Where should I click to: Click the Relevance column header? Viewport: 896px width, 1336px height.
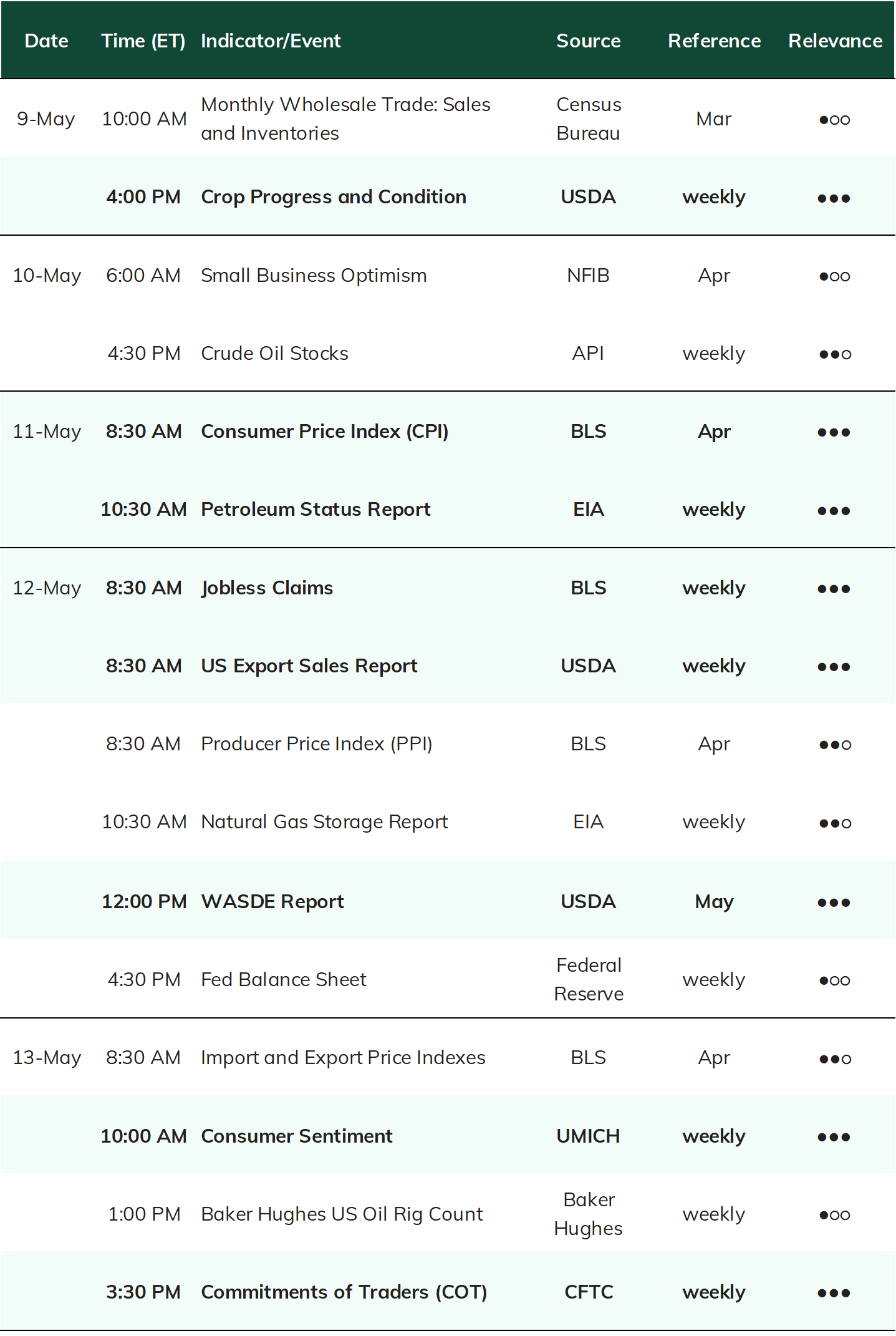(x=835, y=41)
